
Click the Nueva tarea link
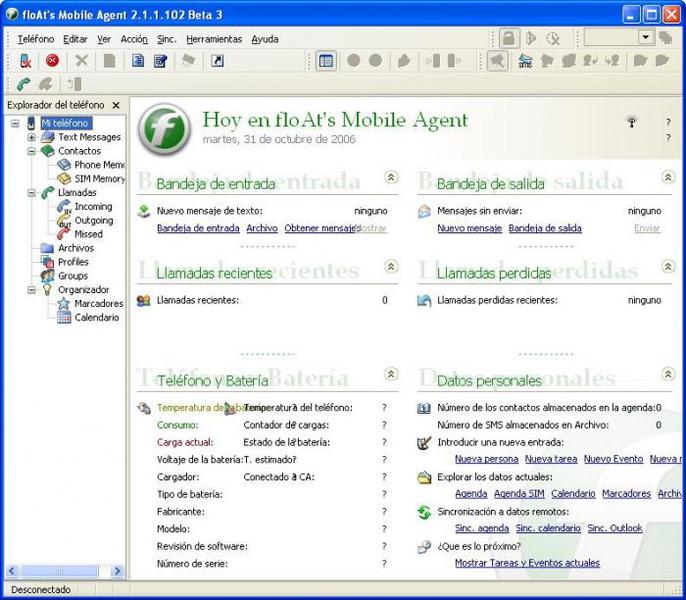pyautogui.click(x=551, y=459)
